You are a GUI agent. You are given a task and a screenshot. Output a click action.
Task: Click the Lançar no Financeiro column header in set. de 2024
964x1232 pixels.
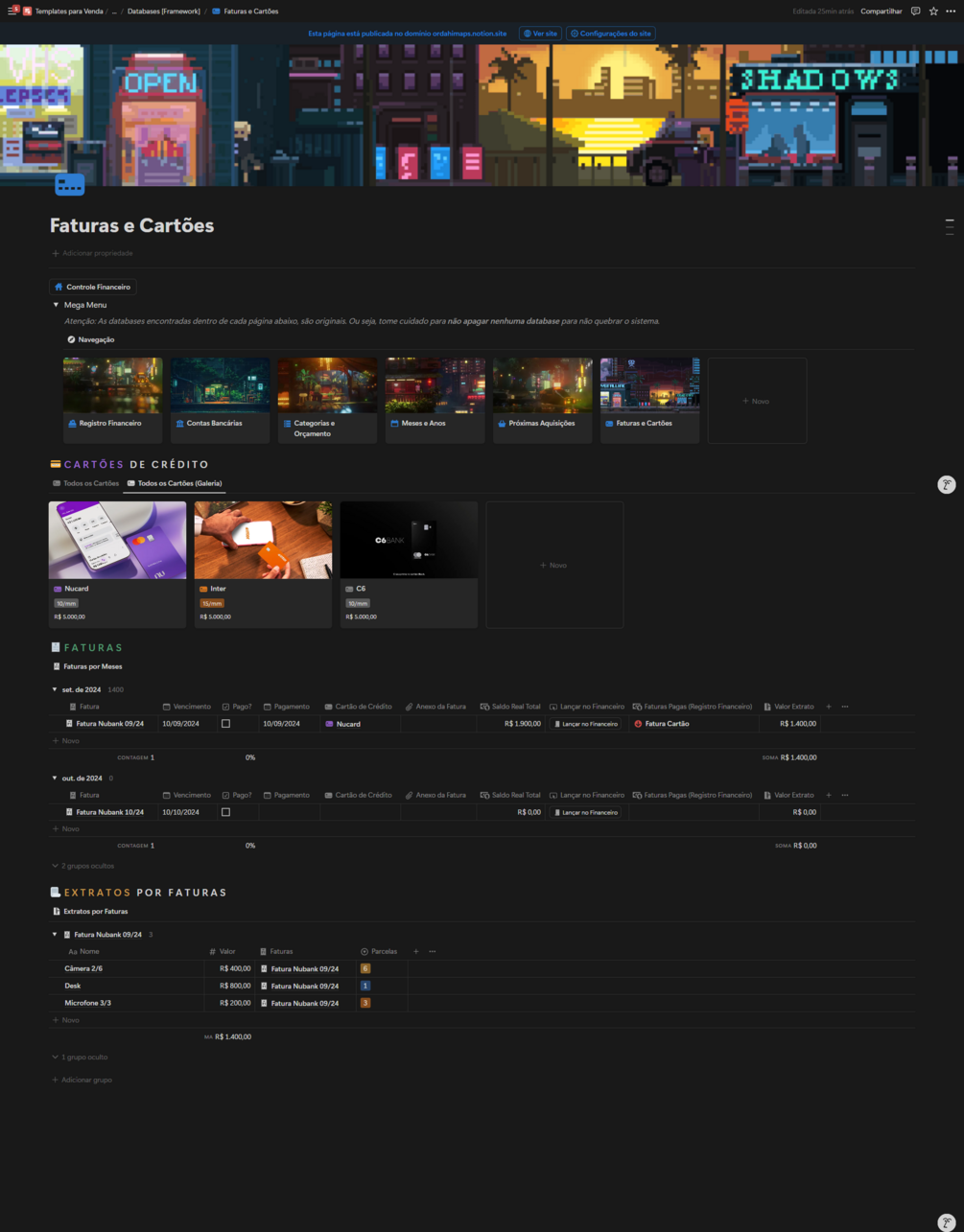(587, 707)
